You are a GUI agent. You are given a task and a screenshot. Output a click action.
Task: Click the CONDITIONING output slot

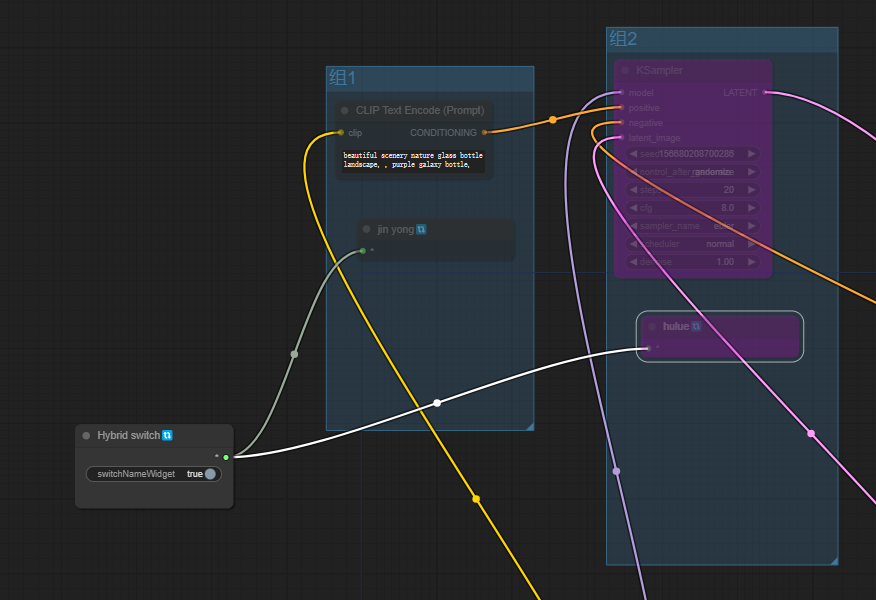484,132
